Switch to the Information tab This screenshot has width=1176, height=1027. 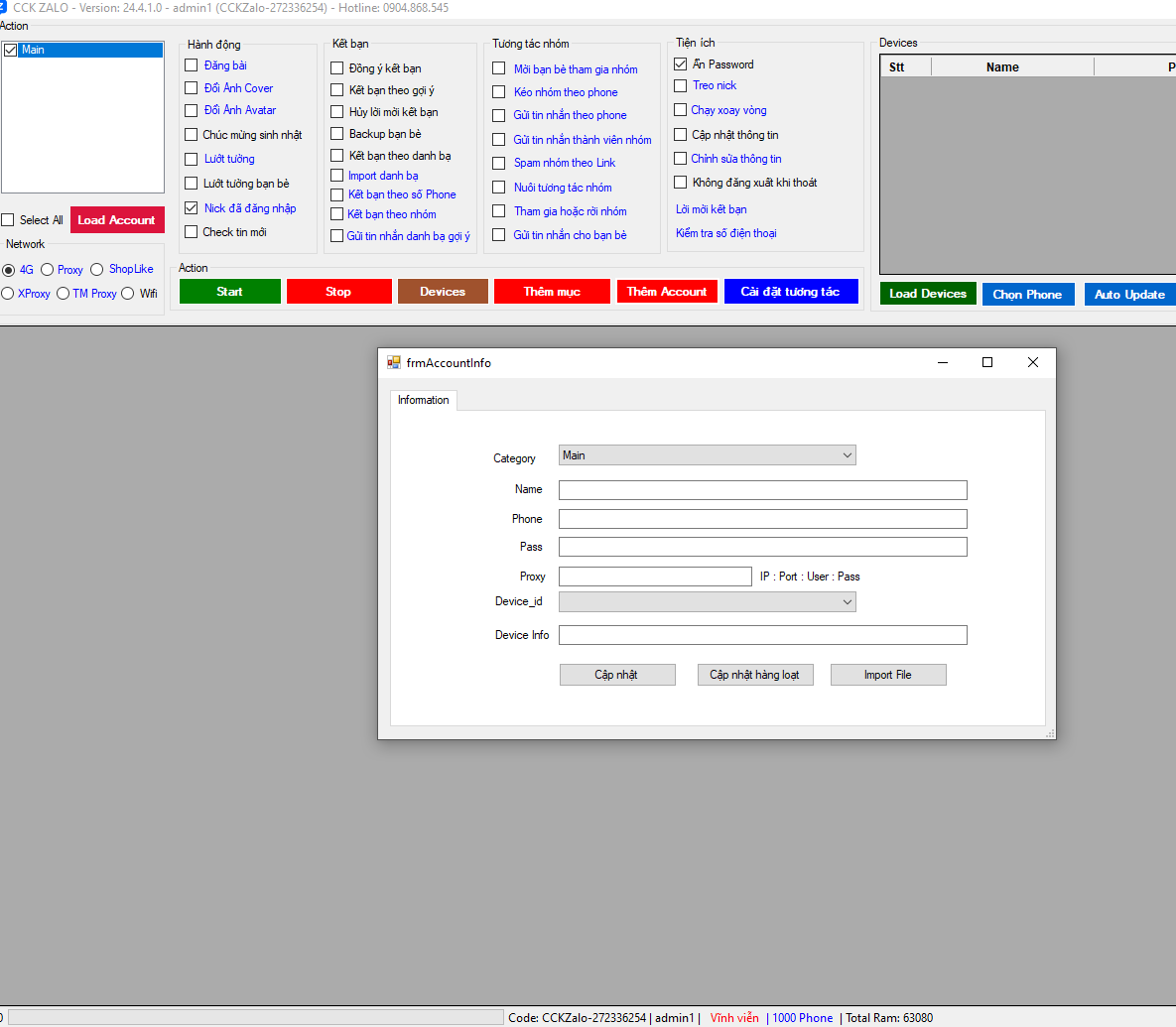tap(423, 400)
